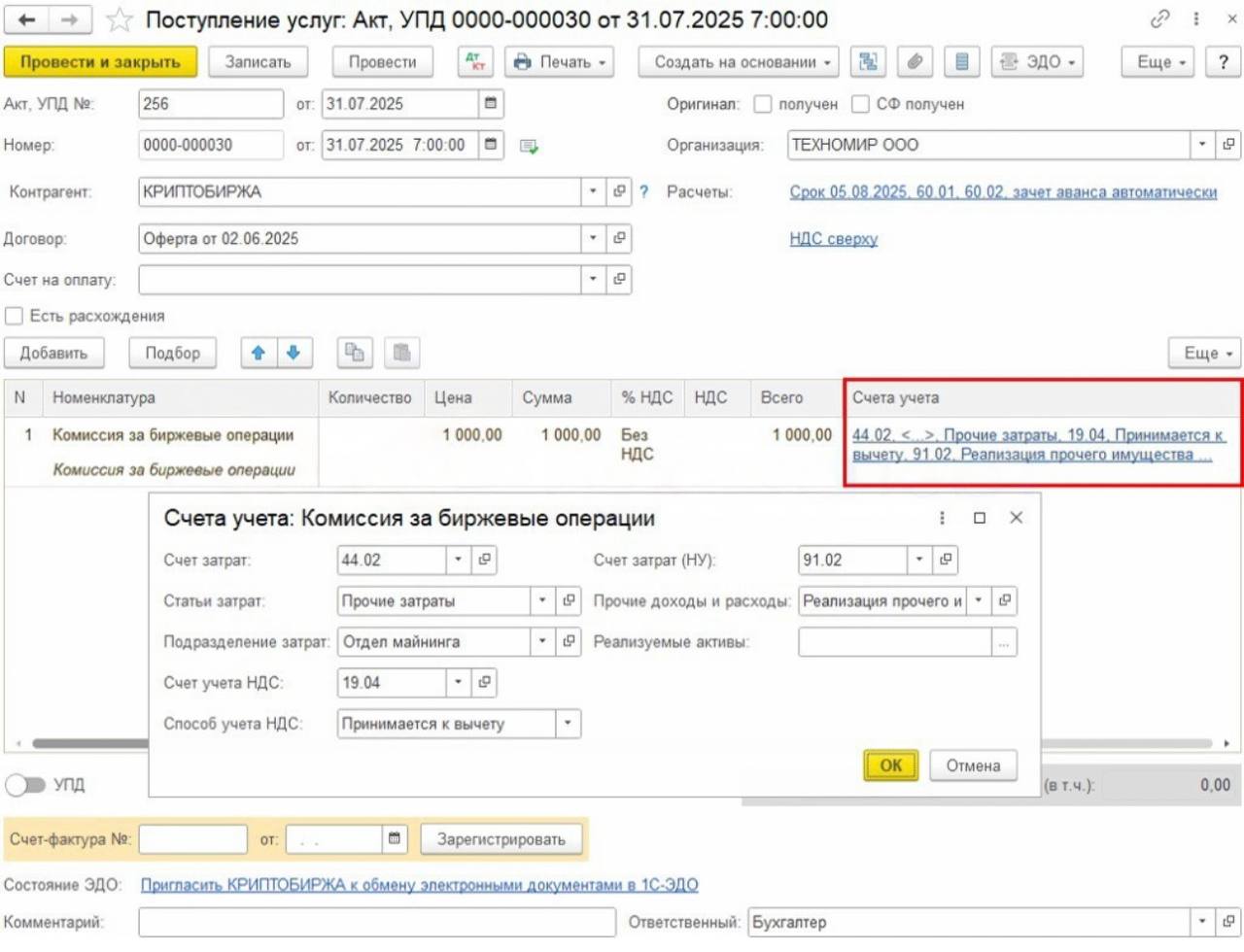Click the Комментарий input field

click(376, 923)
